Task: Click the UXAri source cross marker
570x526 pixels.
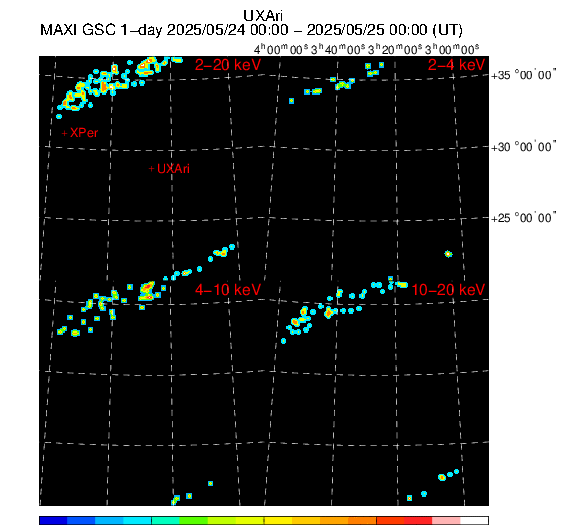Action: click(152, 169)
